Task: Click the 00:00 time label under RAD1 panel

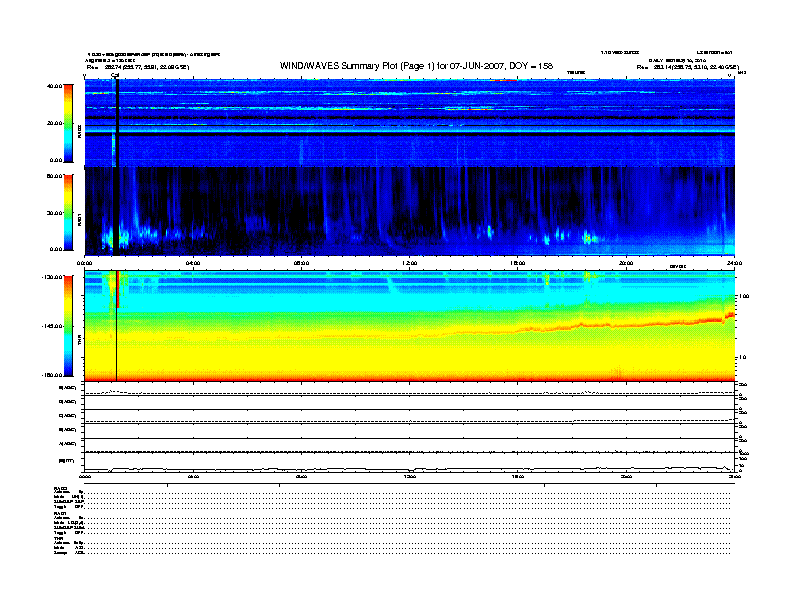Action: (84, 263)
